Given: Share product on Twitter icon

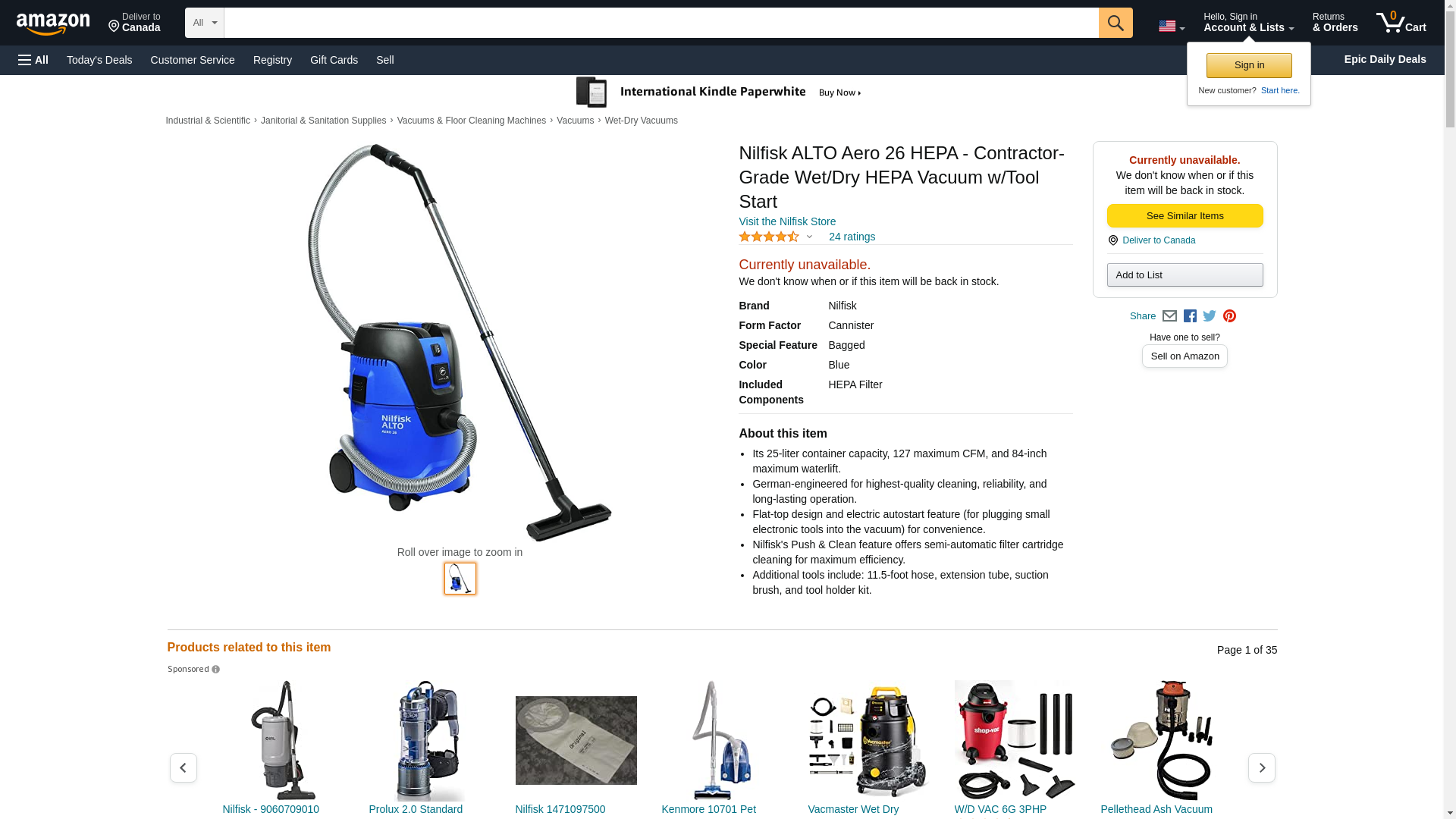Looking at the screenshot, I should tap(1210, 316).
